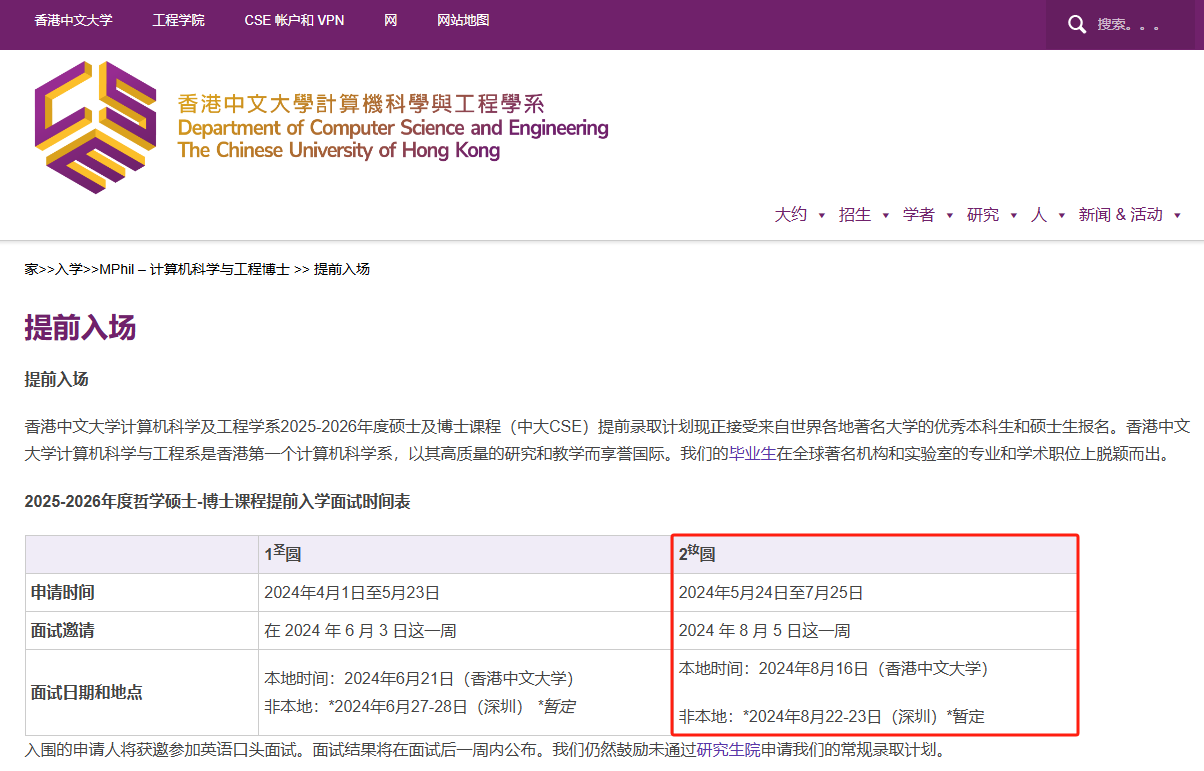Go to 家 breadcrumb link
This screenshot has width=1204, height=771.
(31, 269)
